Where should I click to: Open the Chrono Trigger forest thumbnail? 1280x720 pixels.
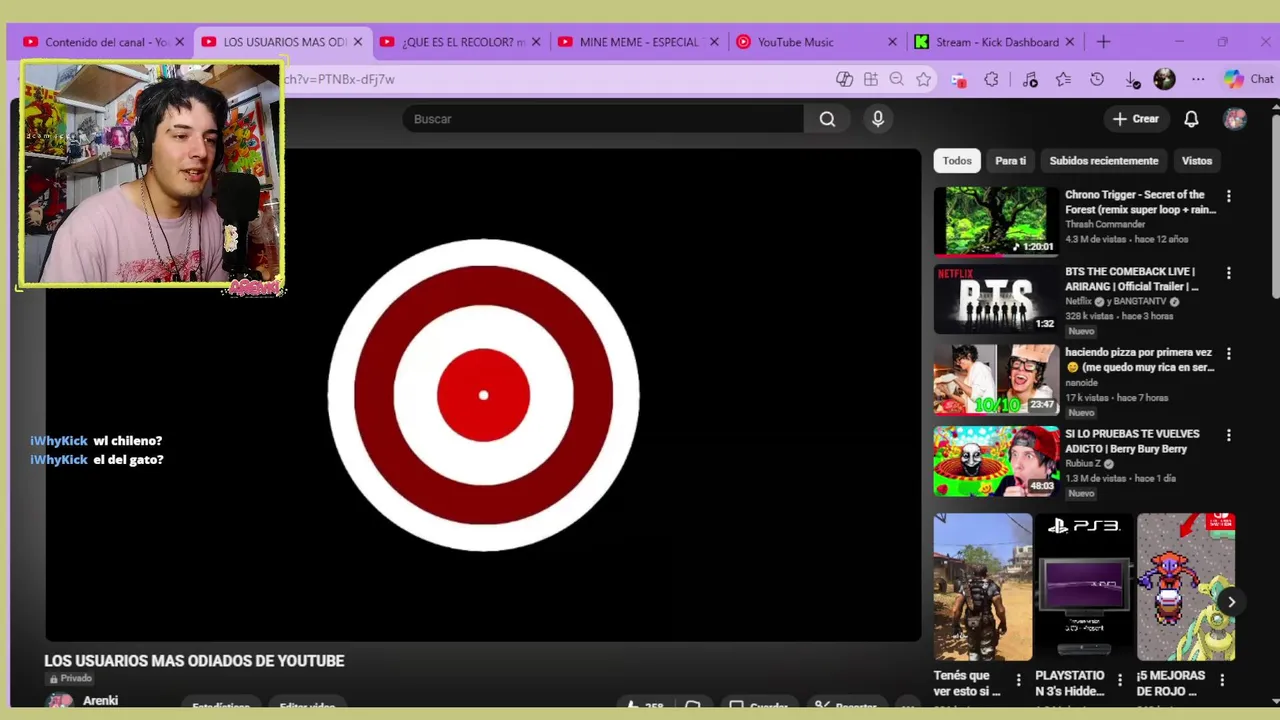996,221
